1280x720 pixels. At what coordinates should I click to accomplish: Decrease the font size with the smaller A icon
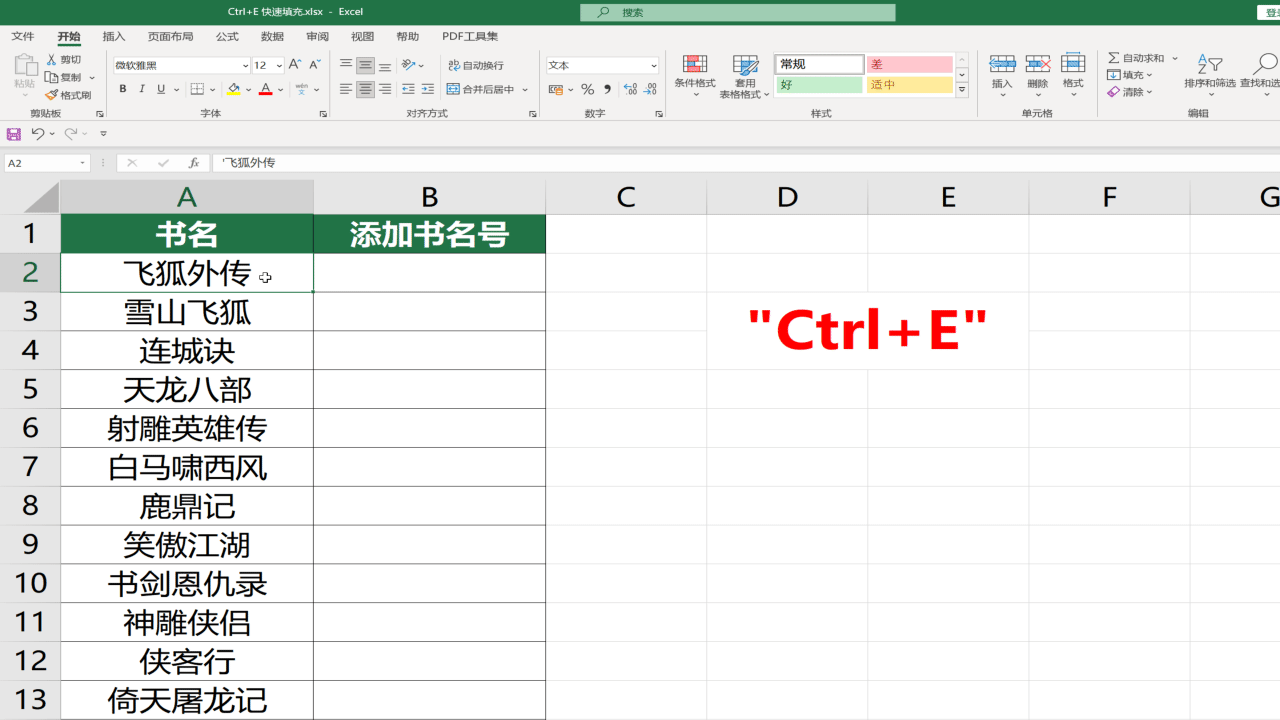pyautogui.click(x=314, y=65)
